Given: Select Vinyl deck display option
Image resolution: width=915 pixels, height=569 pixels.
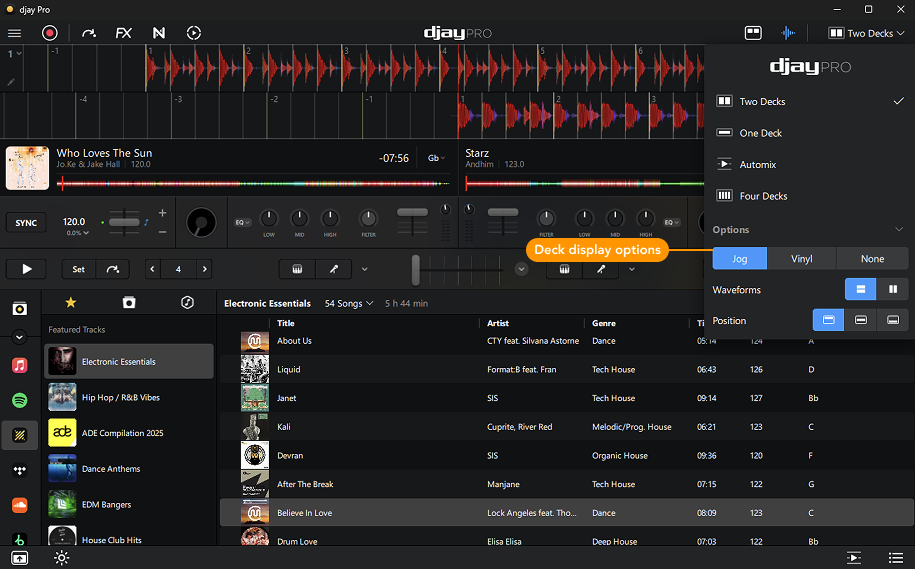Looking at the screenshot, I should coord(802,259).
